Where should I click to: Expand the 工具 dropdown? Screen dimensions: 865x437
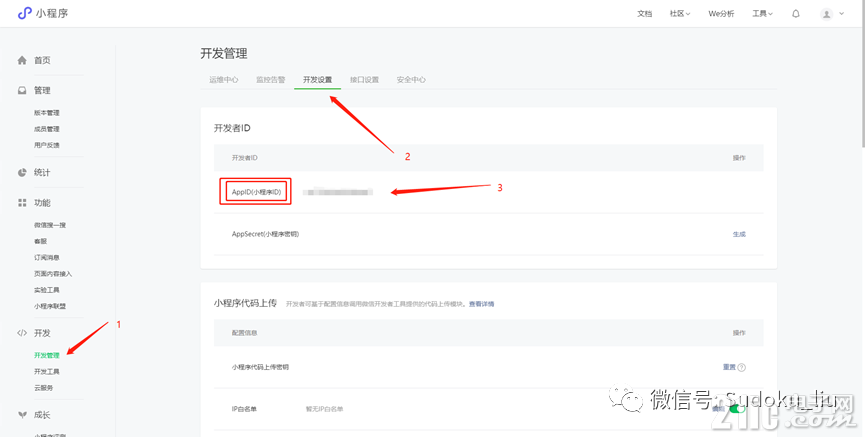point(762,14)
